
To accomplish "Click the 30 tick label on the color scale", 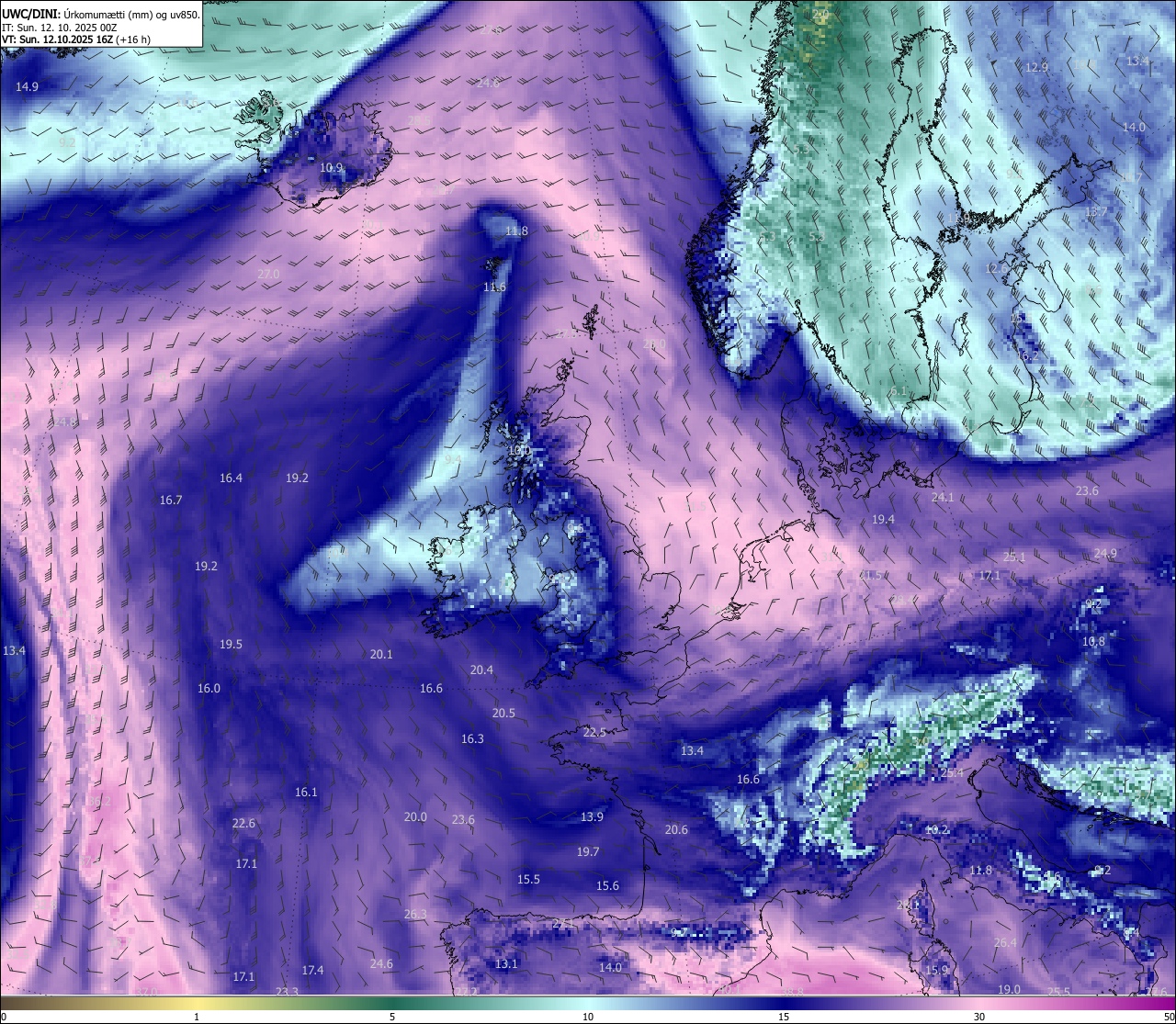I will pyautogui.click(x=979, y=1017).
